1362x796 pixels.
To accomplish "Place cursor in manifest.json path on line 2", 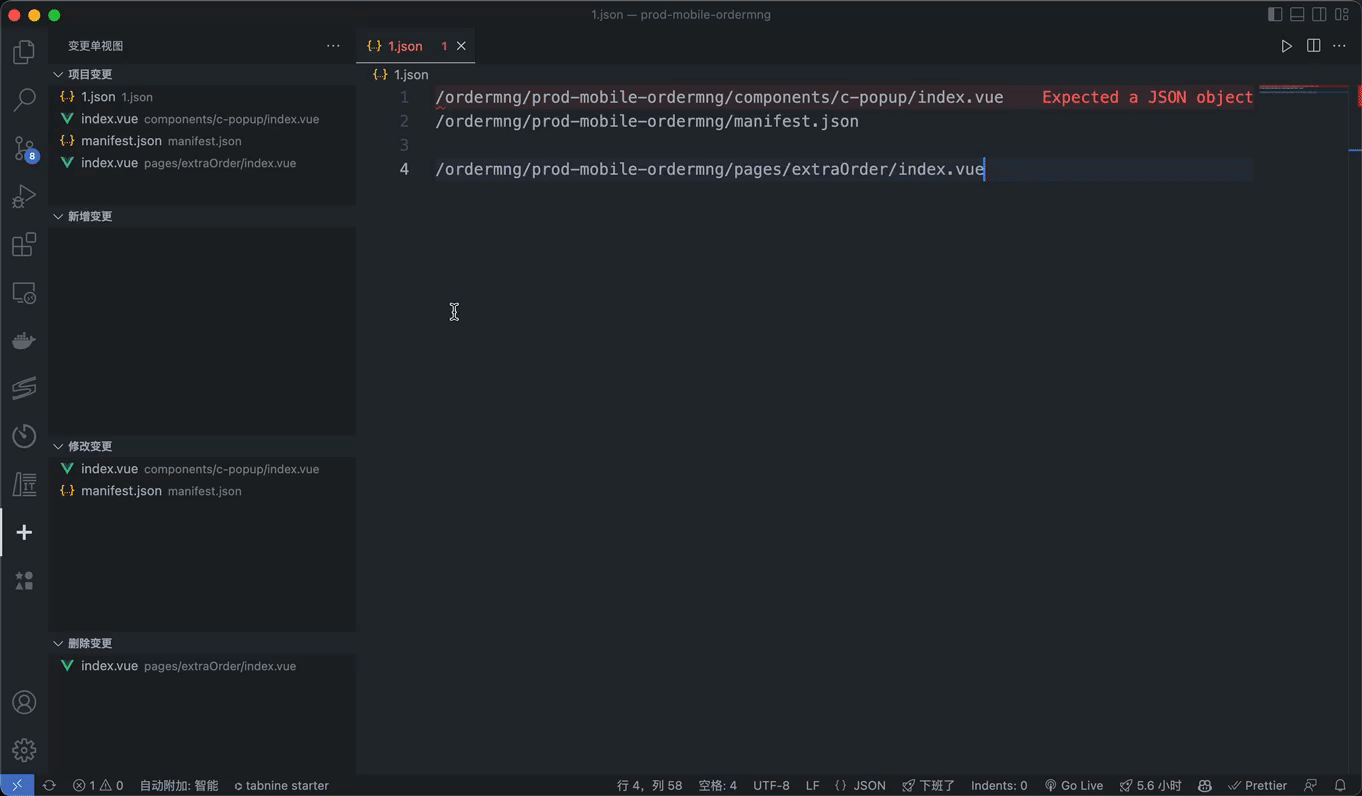I will (647, 121).
